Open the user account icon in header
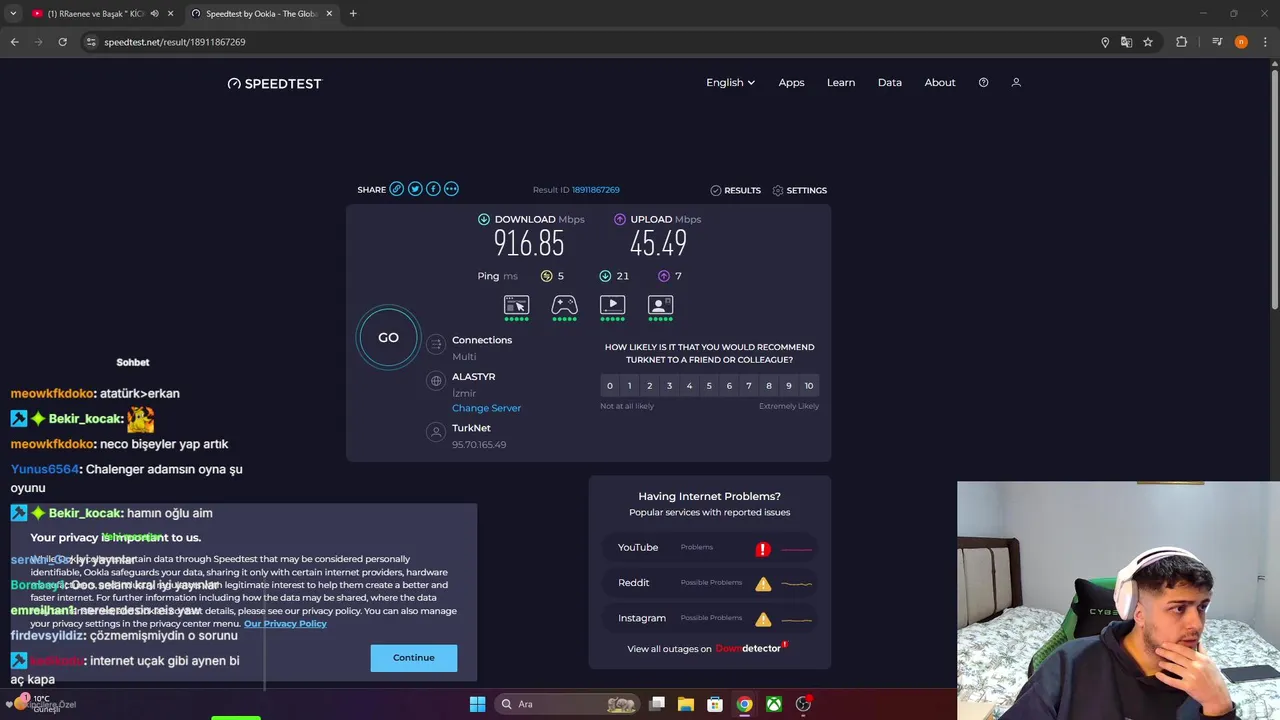The image size is (1280, 720). click(1016, 83)
